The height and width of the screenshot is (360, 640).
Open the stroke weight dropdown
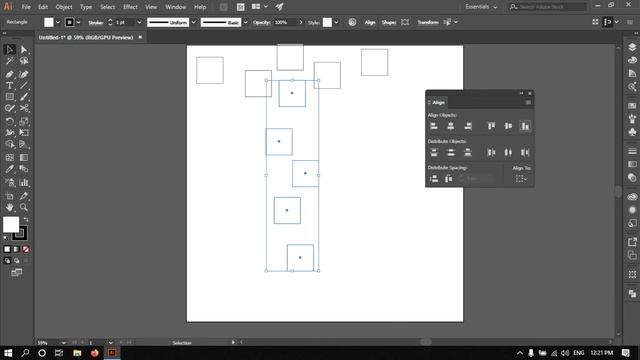[x=139, y=22]
